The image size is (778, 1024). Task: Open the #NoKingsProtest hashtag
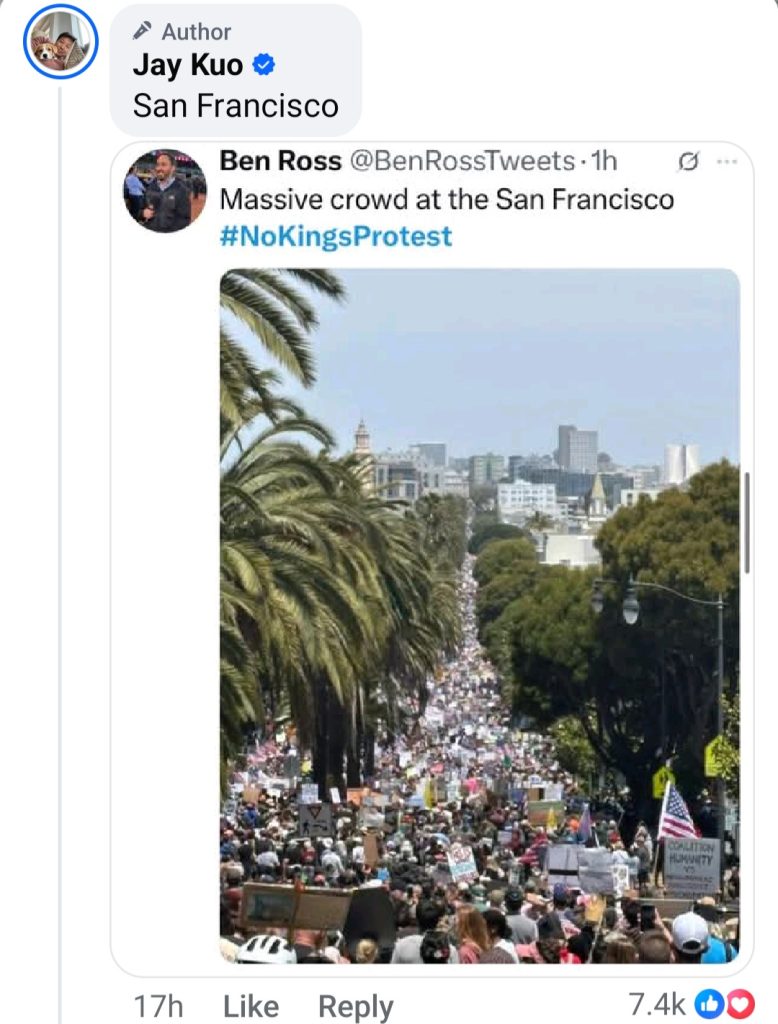tap(336, 236)
